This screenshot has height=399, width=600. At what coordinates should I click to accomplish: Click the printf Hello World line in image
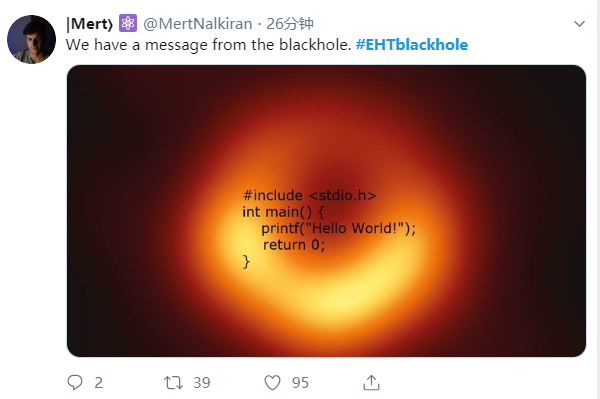click(338, 228)
